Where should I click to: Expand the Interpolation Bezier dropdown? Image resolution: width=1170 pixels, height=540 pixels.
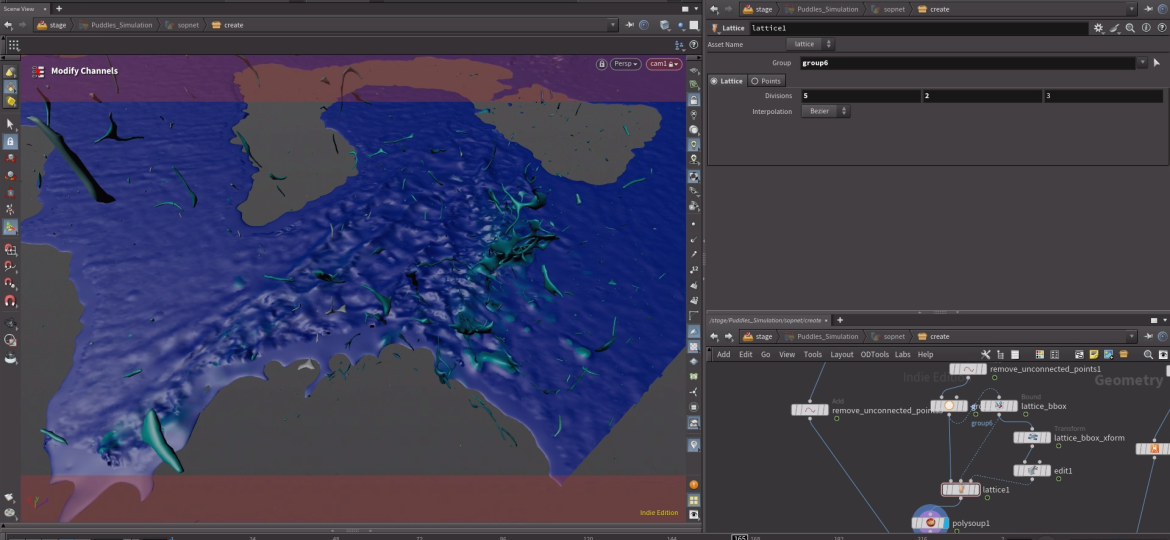825,111
